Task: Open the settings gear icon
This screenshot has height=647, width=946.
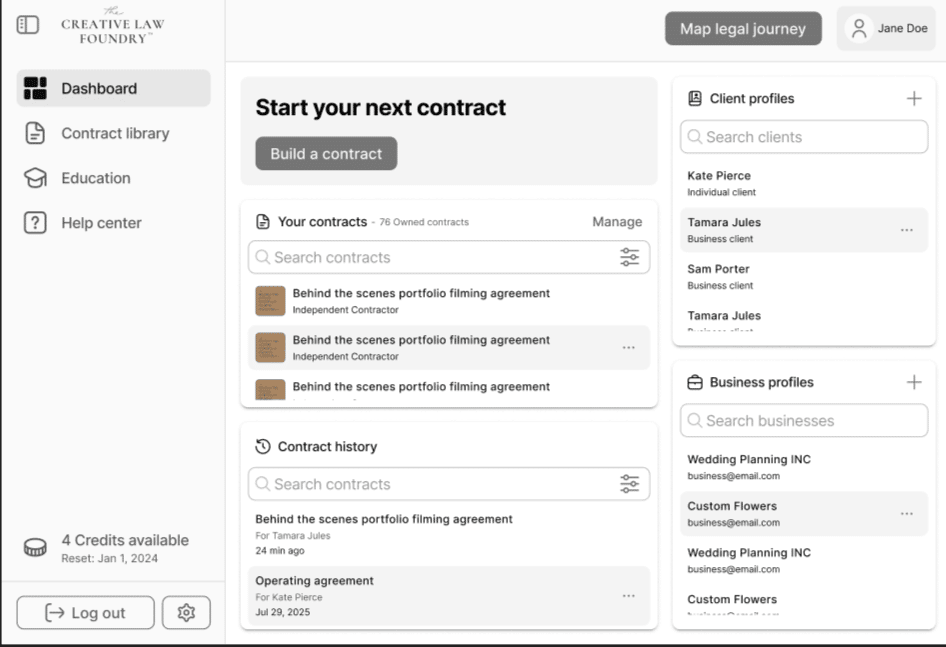Action: coord(186,613)
